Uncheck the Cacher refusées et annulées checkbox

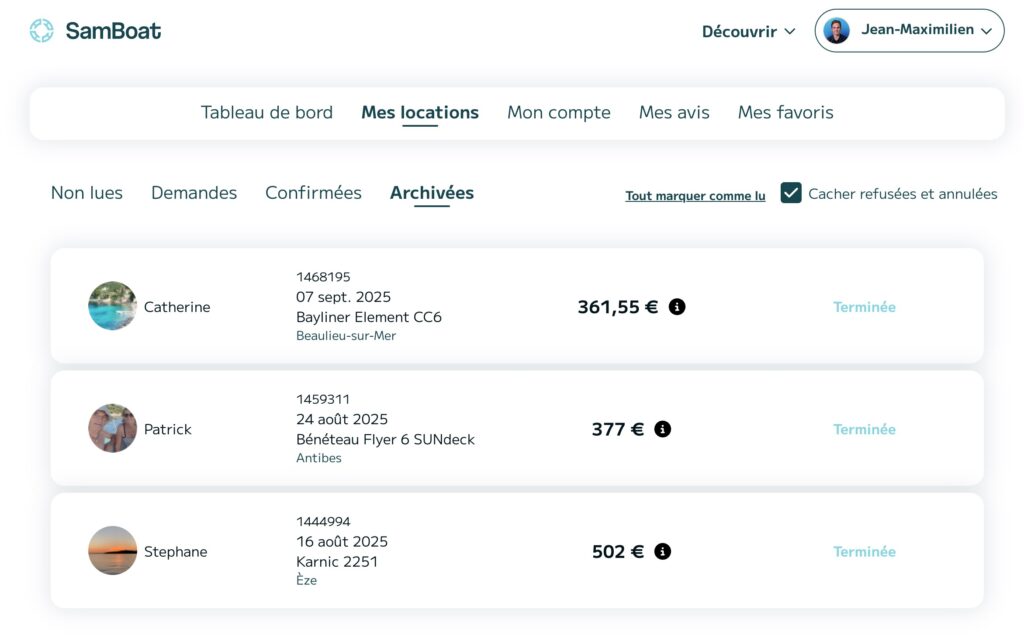click(791, 193)
